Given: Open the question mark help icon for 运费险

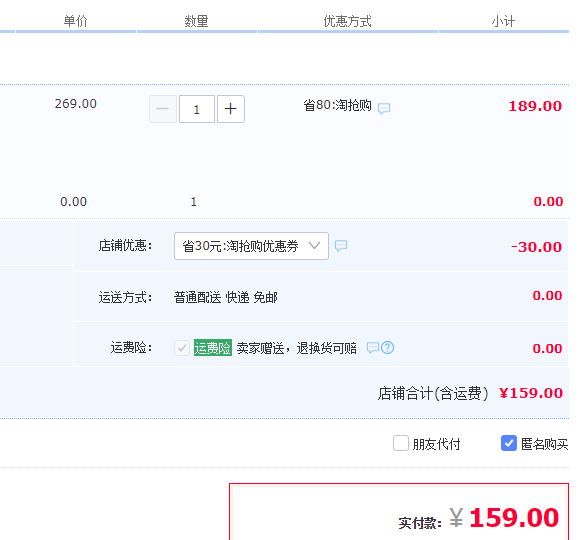Looking at the screenshot, I should [387, 348].
